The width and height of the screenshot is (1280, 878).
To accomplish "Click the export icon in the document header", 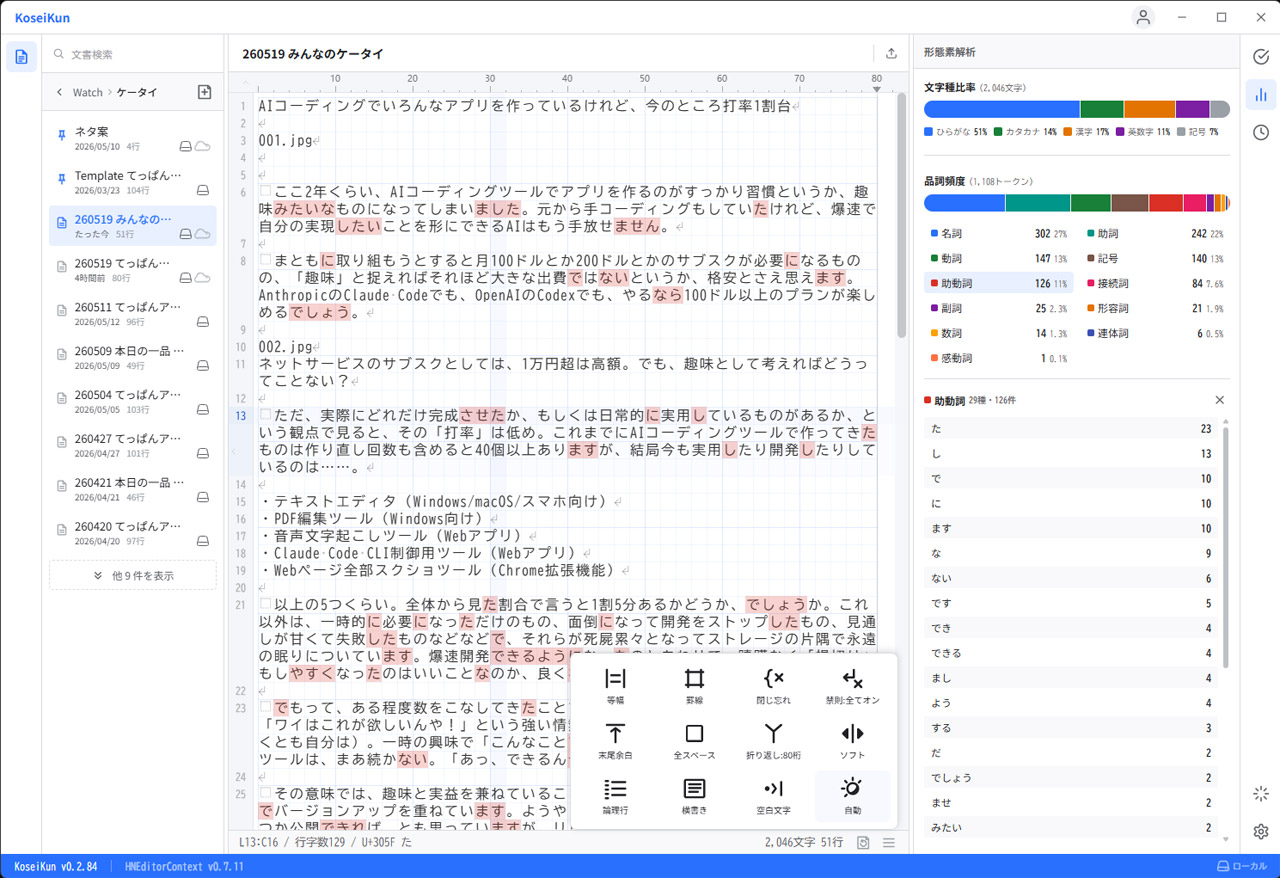I will [891, 54].
